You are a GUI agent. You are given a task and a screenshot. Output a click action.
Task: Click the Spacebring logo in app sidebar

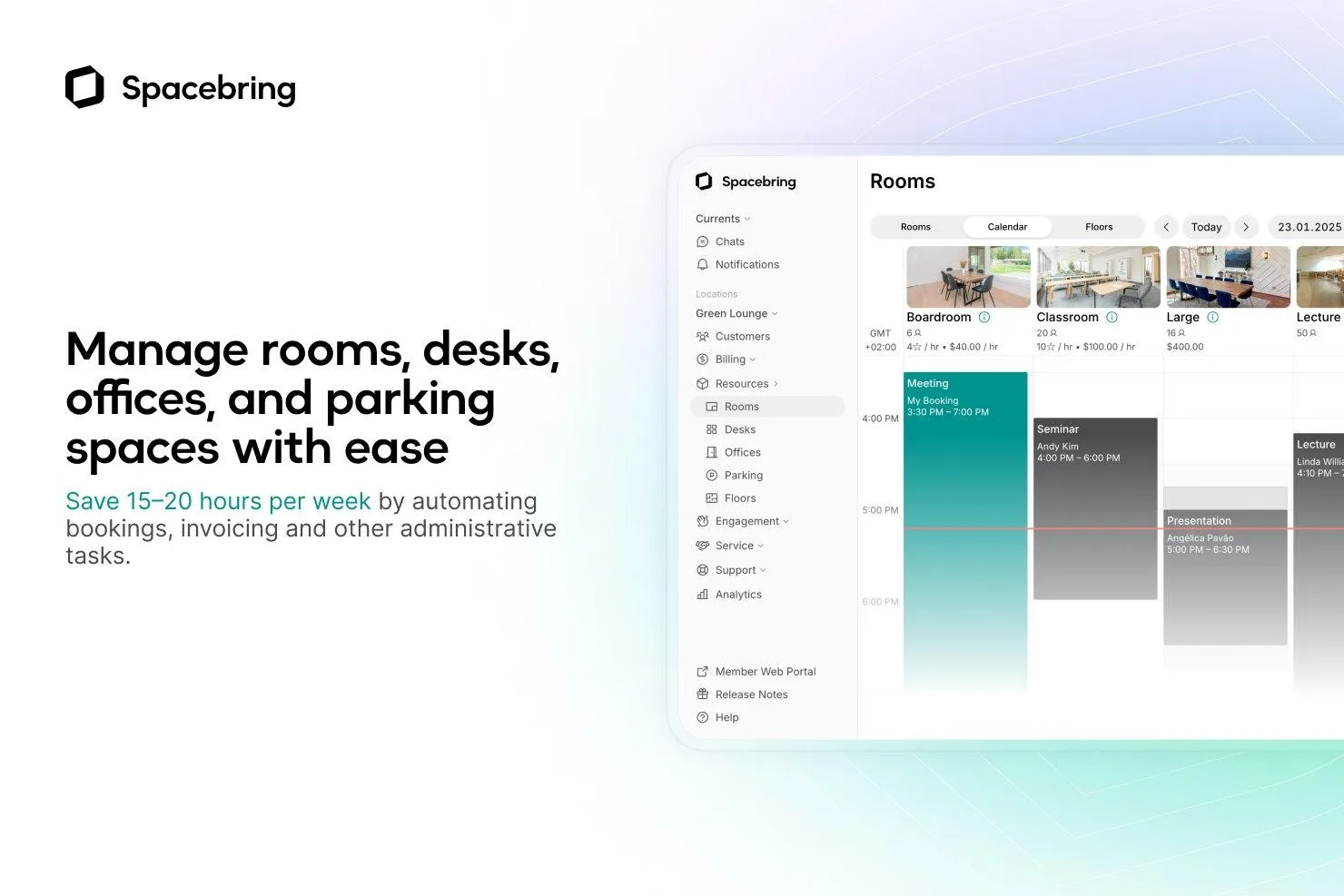click(746, 182)
